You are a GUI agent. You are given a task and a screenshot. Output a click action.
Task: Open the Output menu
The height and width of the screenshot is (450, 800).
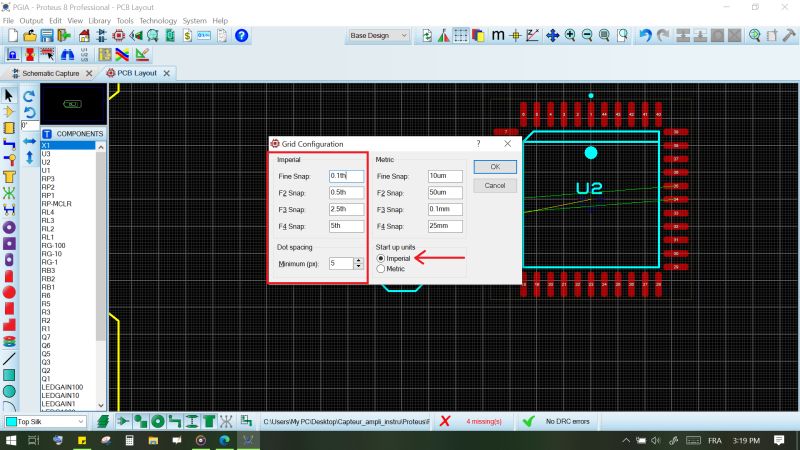coord(31,21)
